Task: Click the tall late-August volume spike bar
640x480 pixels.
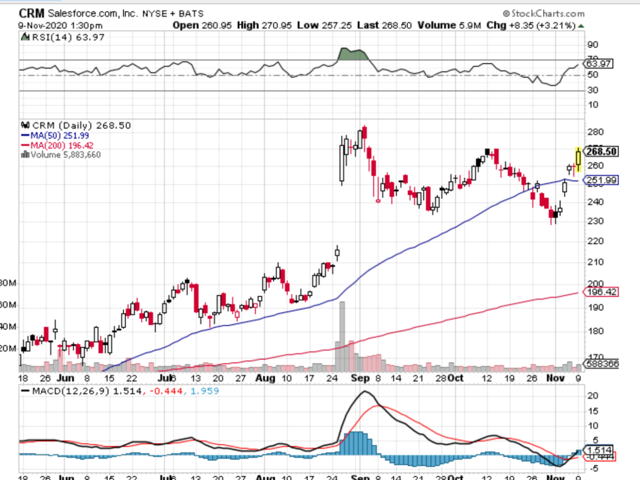Action: tap(342, 336)
